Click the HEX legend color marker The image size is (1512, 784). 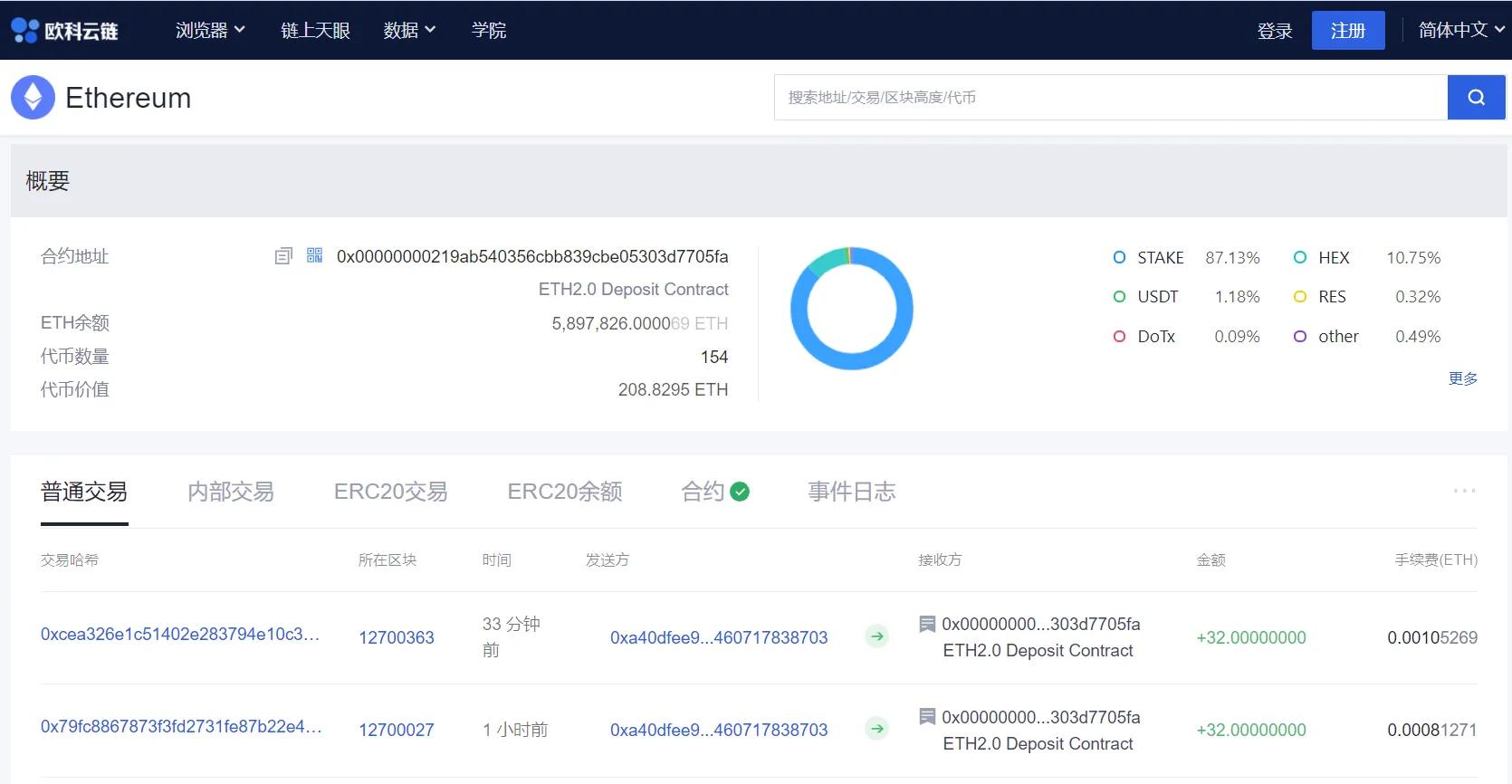click(1300, 257)
